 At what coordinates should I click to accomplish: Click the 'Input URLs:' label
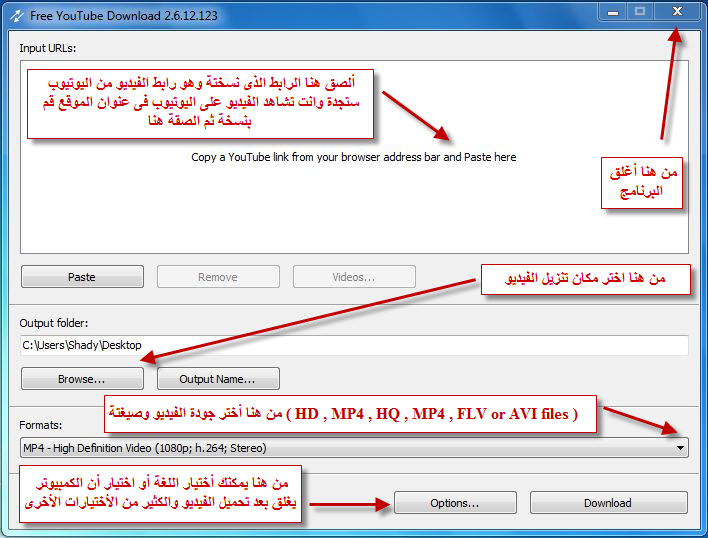[47, 48]
